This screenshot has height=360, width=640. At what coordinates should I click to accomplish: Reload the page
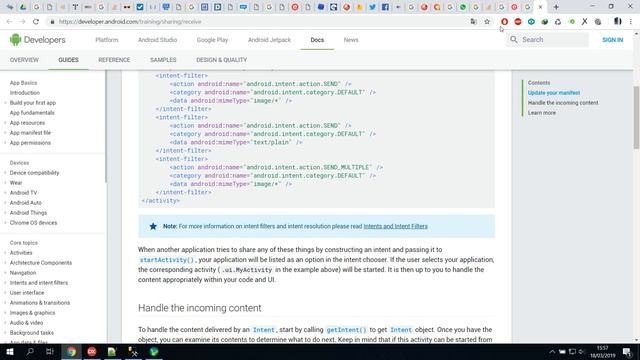tap(36, 22)
